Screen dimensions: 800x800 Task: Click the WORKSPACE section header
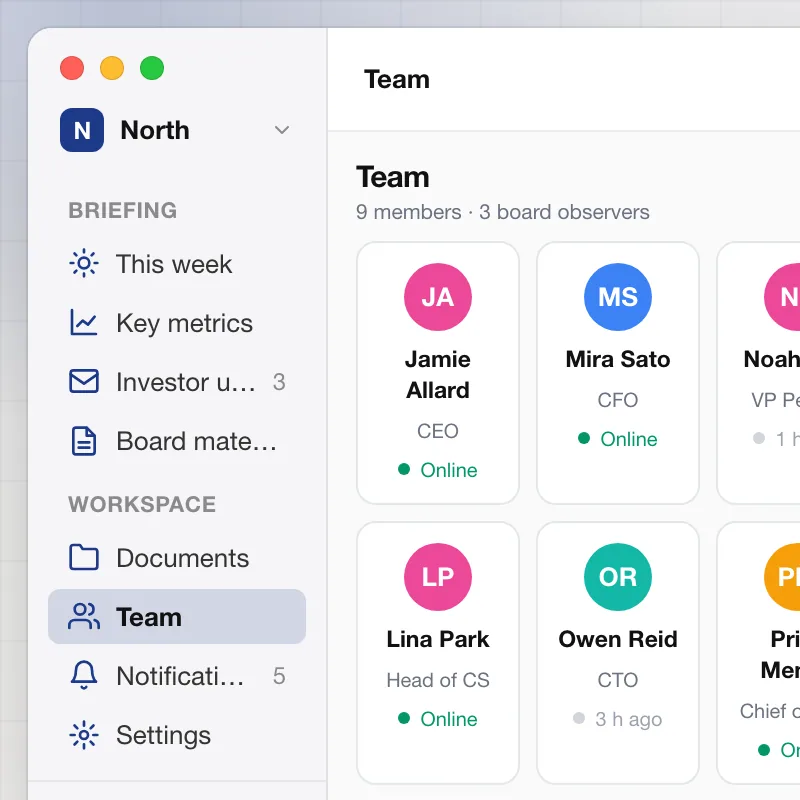[142, 504]
